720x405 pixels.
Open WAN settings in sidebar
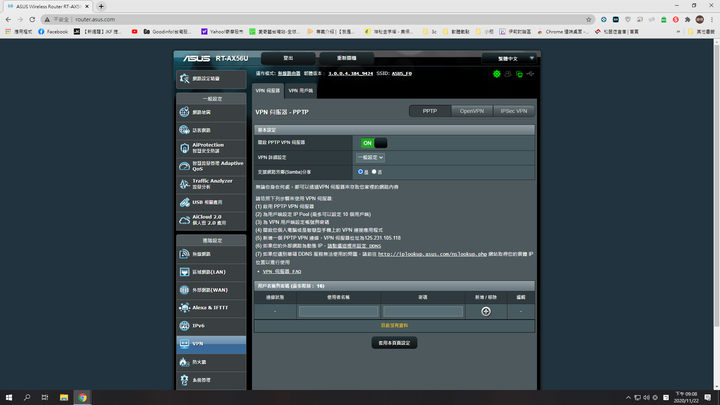(x=211, y=290)
